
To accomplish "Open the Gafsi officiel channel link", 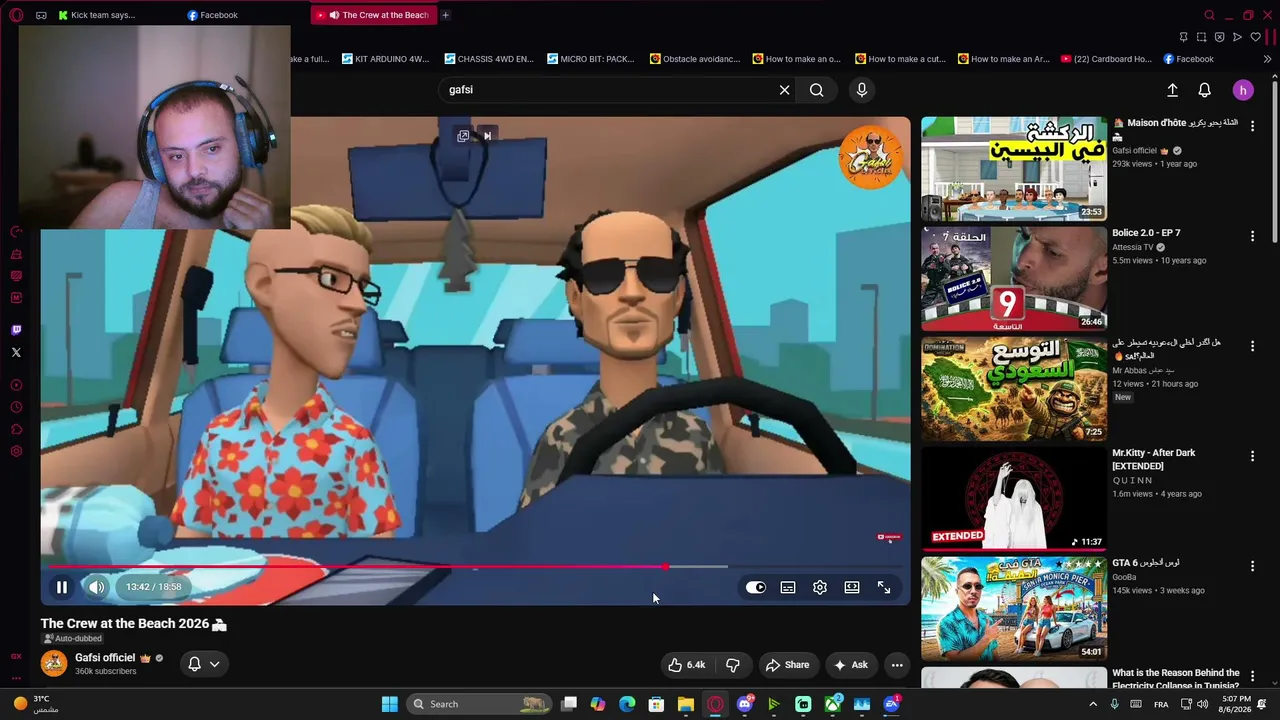I will [x=105, y=658].
